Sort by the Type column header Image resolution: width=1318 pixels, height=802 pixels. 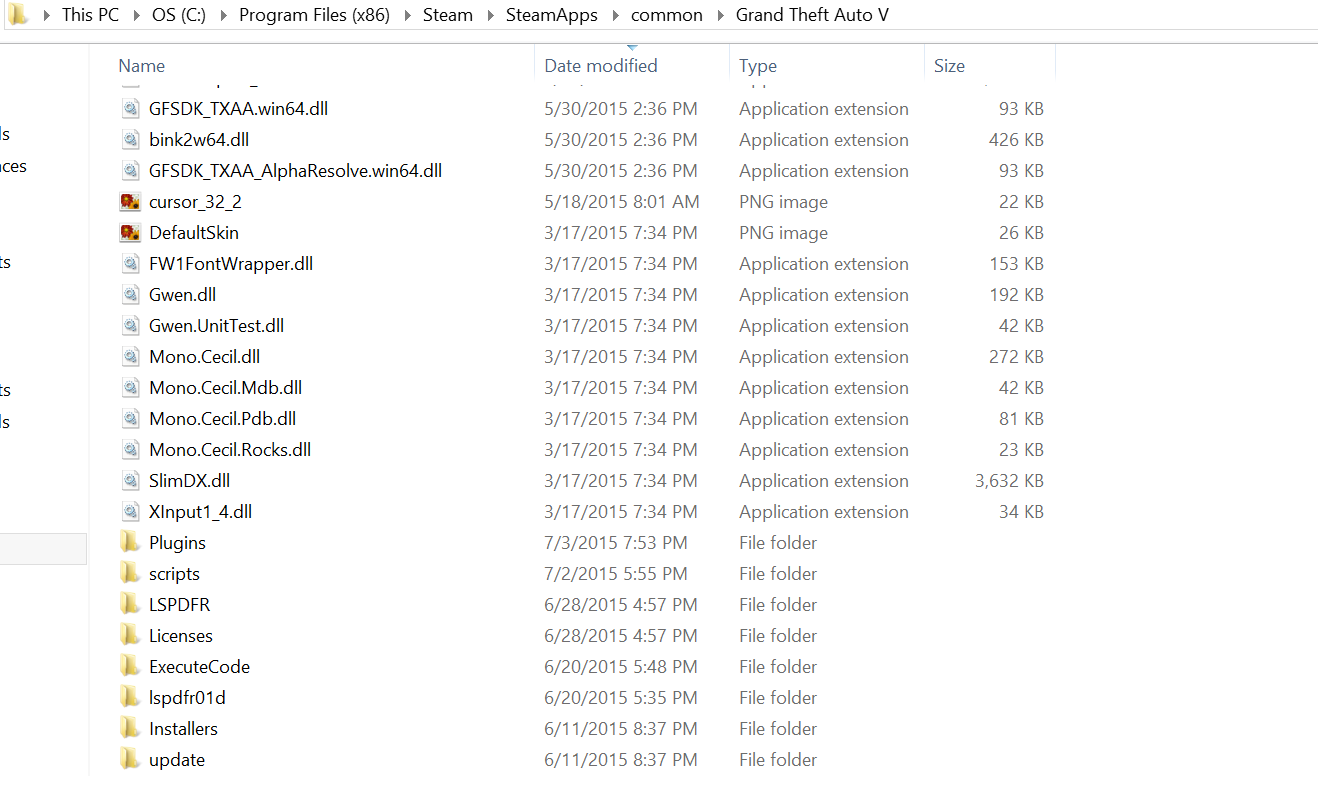pyautogui.click(x=758, y=66)
